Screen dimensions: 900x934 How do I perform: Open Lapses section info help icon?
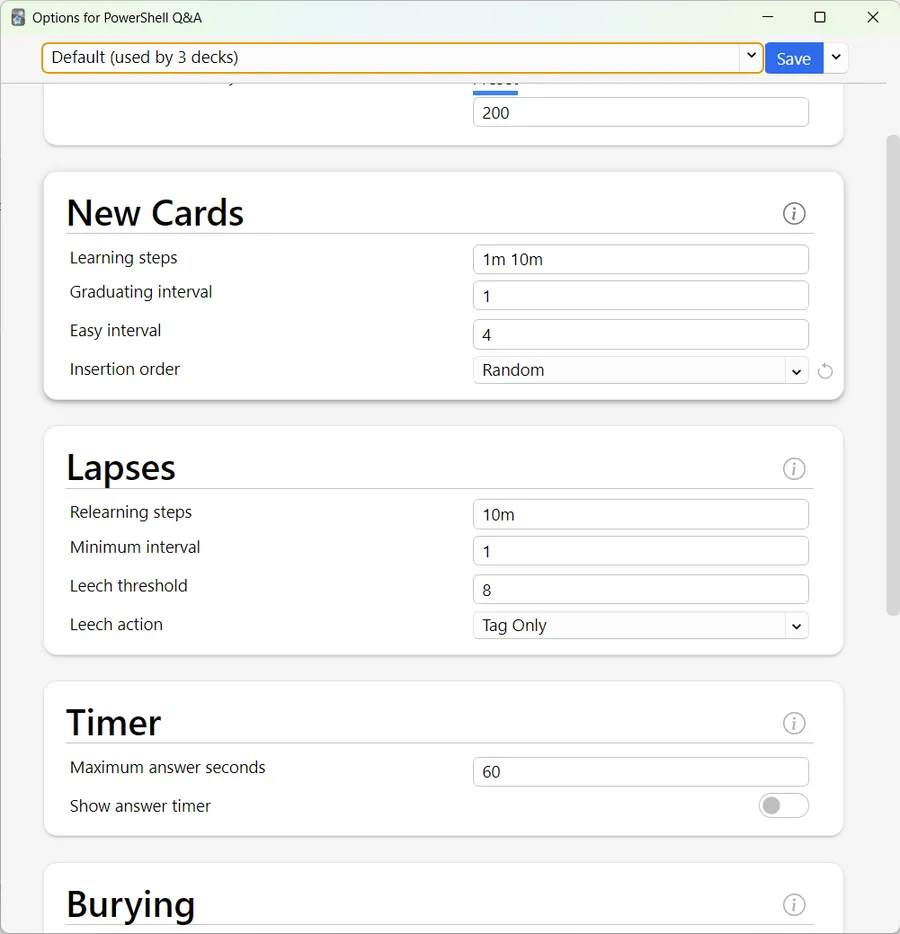(793, 469)
